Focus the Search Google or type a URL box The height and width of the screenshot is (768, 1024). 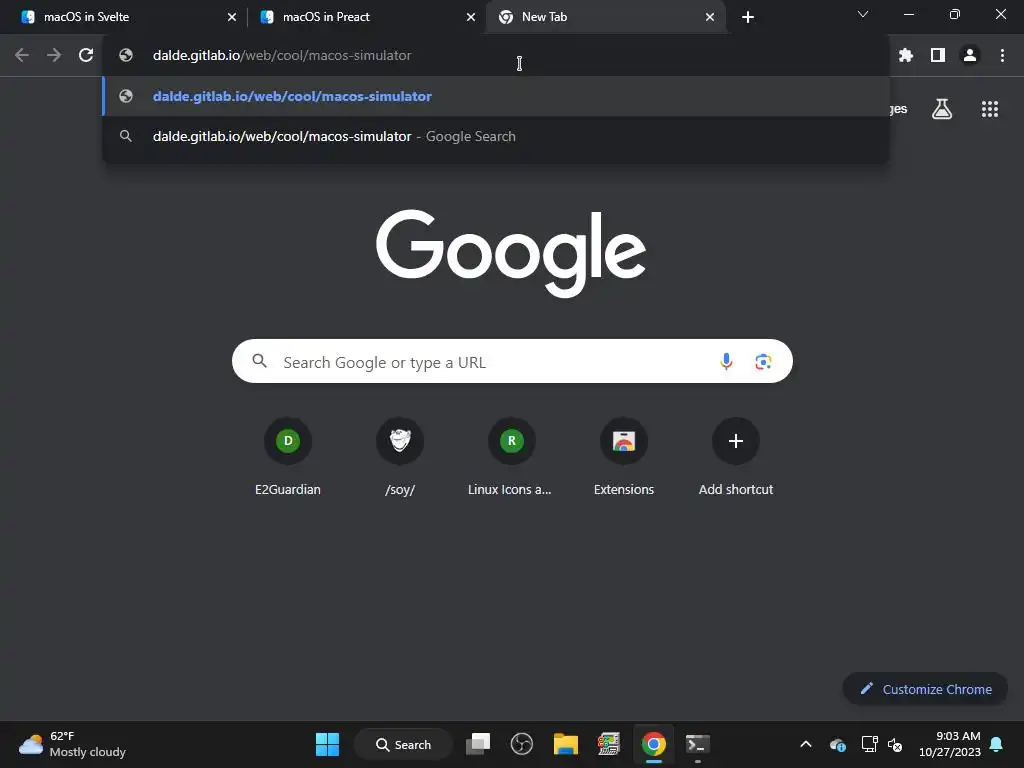pyautogui.click(x=512, y=361)
